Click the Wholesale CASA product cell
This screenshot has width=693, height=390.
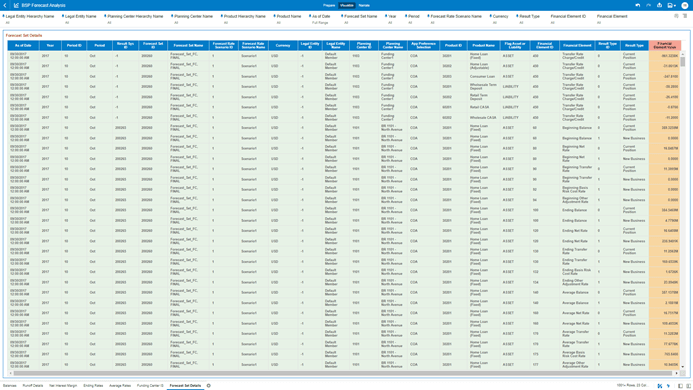[x=483, y=118]
